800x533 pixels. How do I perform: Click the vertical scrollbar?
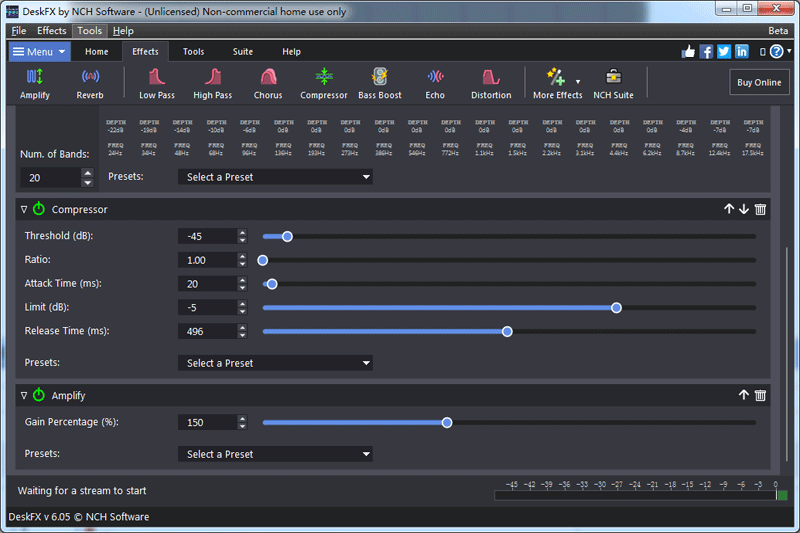pyautogui.click(x=787, y=352)
